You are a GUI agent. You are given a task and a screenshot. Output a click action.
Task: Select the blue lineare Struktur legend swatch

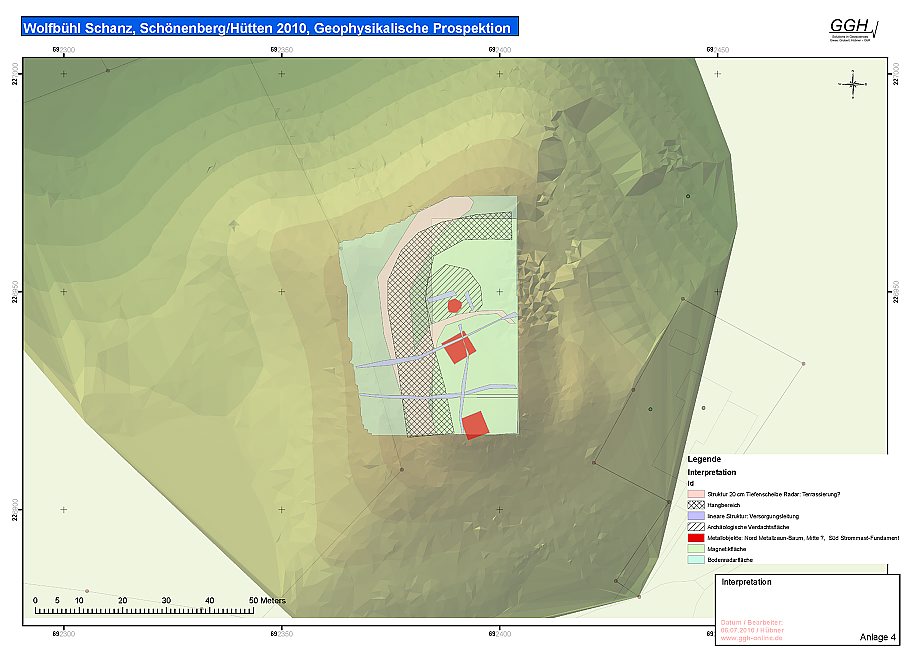[x=697, y=516]
